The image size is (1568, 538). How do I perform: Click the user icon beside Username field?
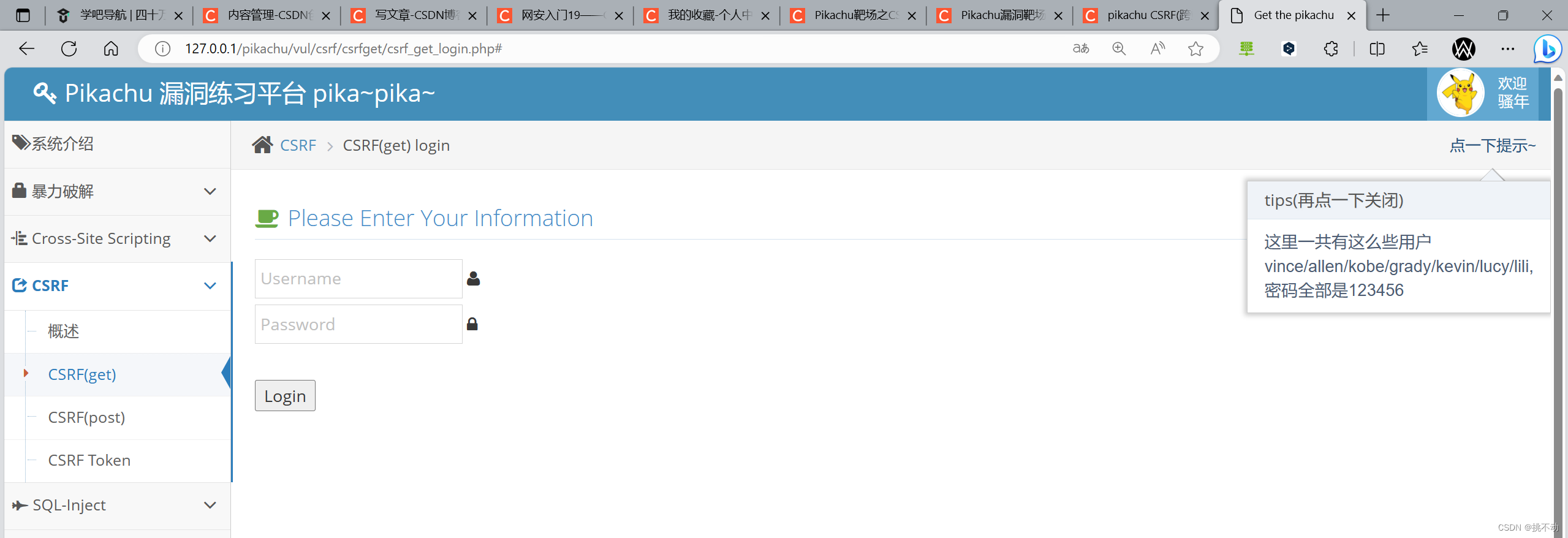click(x=473, y=279)
